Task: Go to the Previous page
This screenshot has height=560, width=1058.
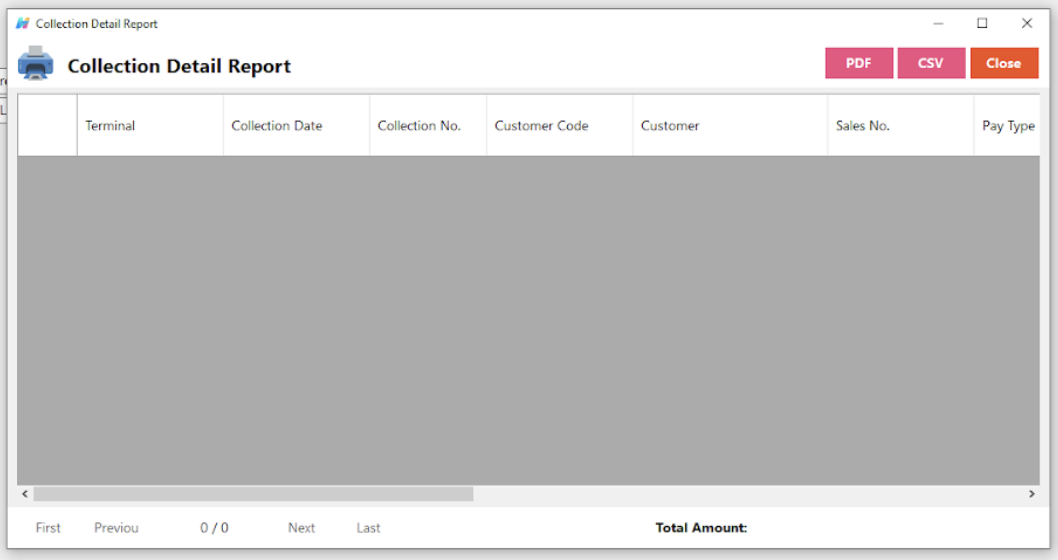Action: point(116,528)
